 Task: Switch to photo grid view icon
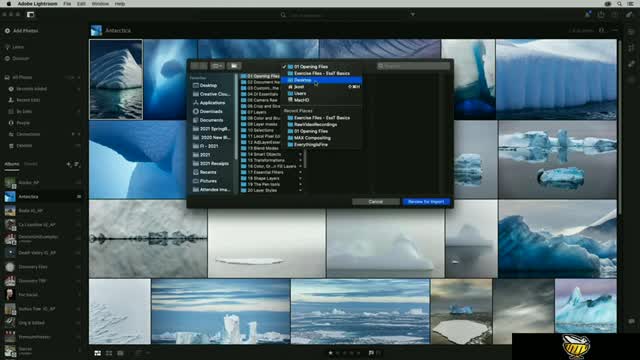(x=98, y=353)
